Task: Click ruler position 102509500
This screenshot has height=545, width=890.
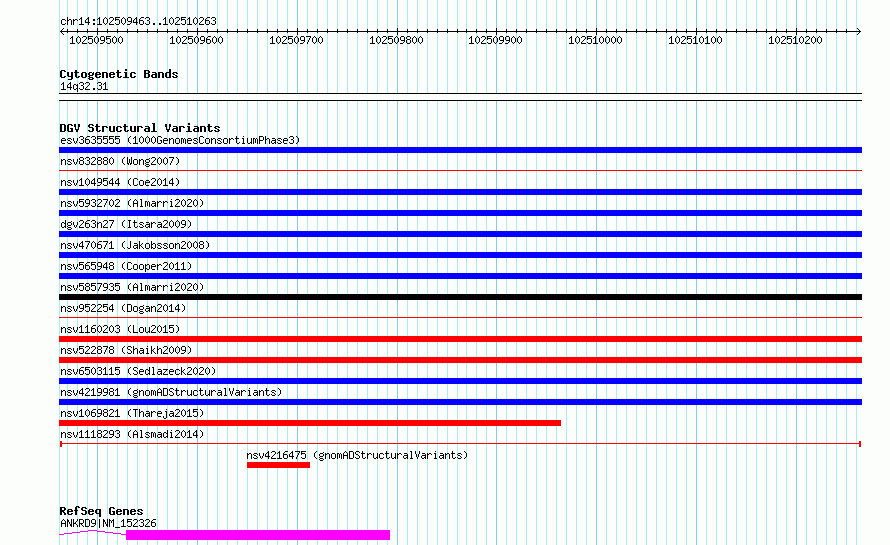Action: coord(96,40)
